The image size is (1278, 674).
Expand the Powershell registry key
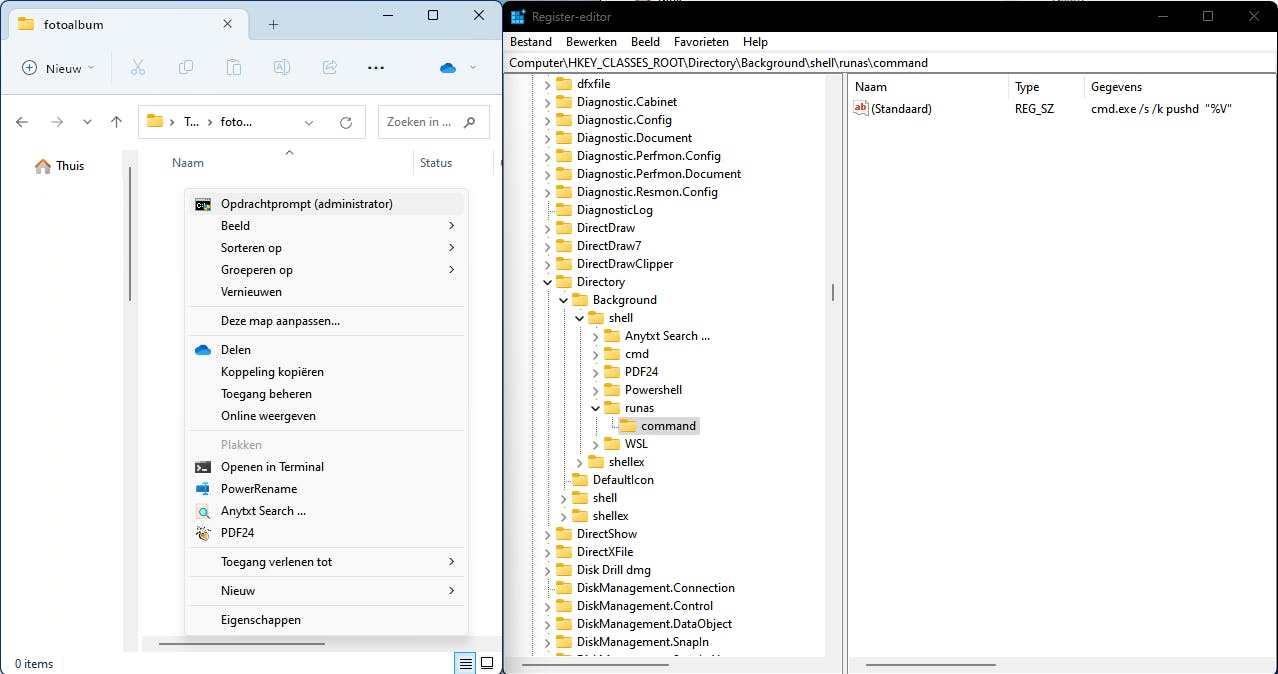595,390
